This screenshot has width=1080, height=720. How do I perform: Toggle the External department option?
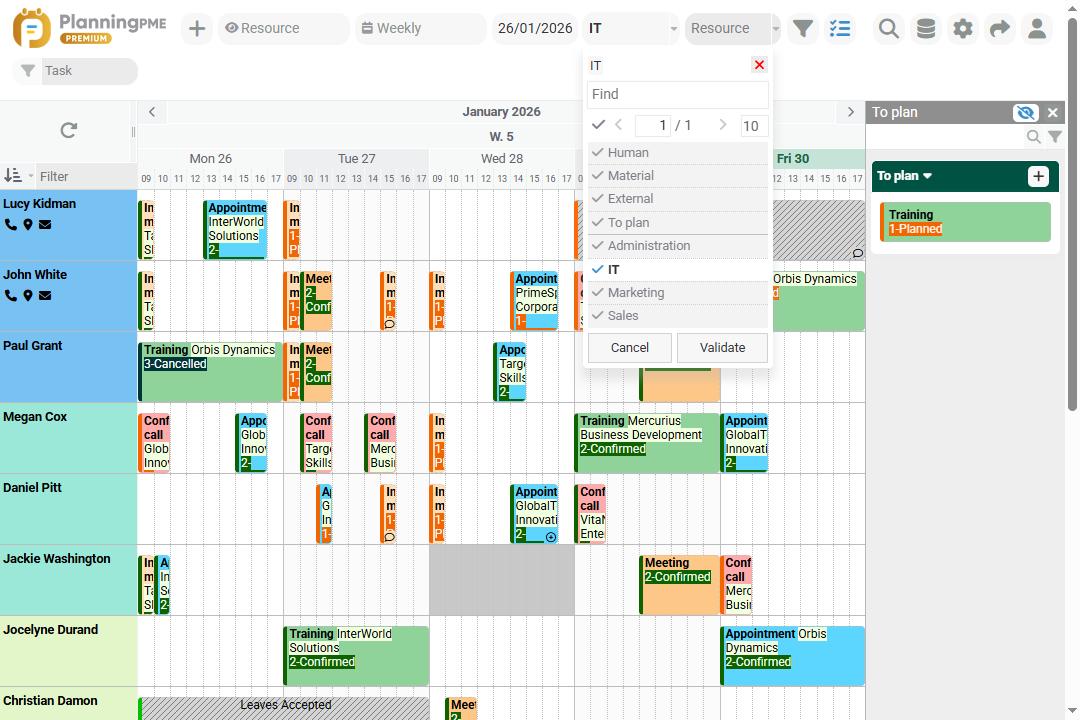pyautogui.click(x=678, y=198)
